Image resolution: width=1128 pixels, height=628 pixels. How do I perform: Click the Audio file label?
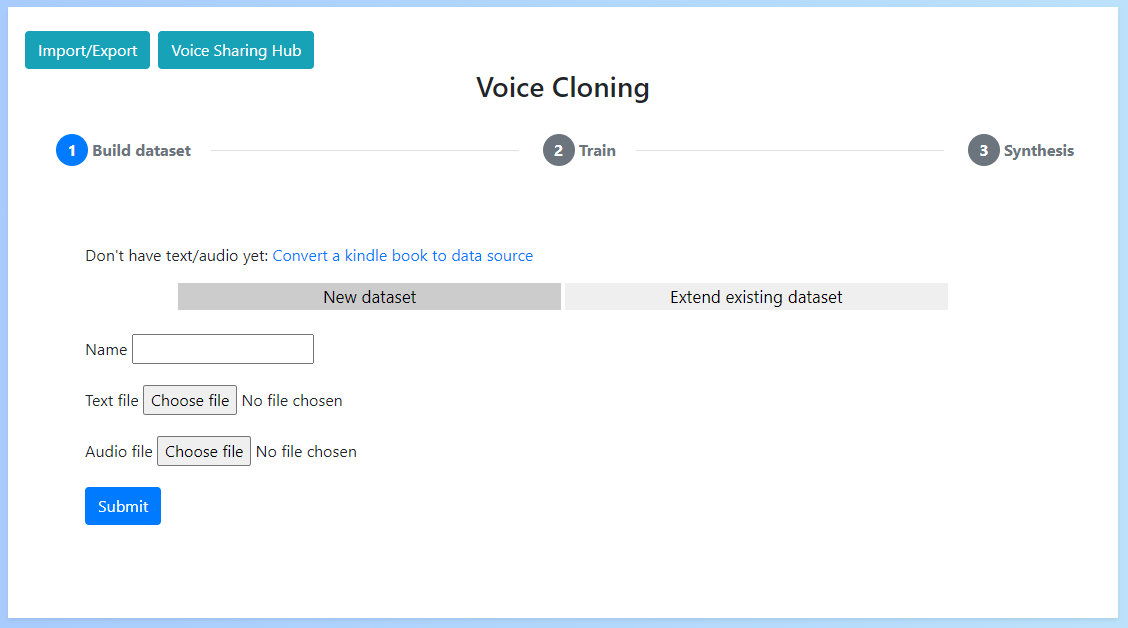[x=118, y=451]
